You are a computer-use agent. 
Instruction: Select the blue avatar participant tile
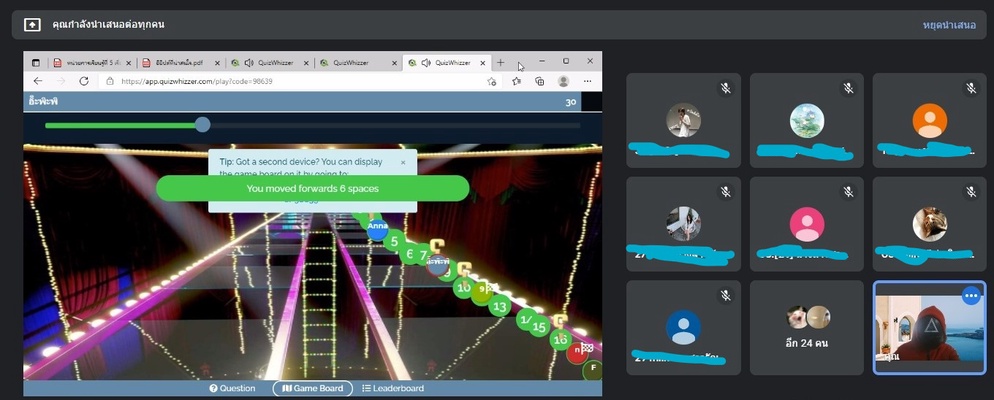pos(683,328)
